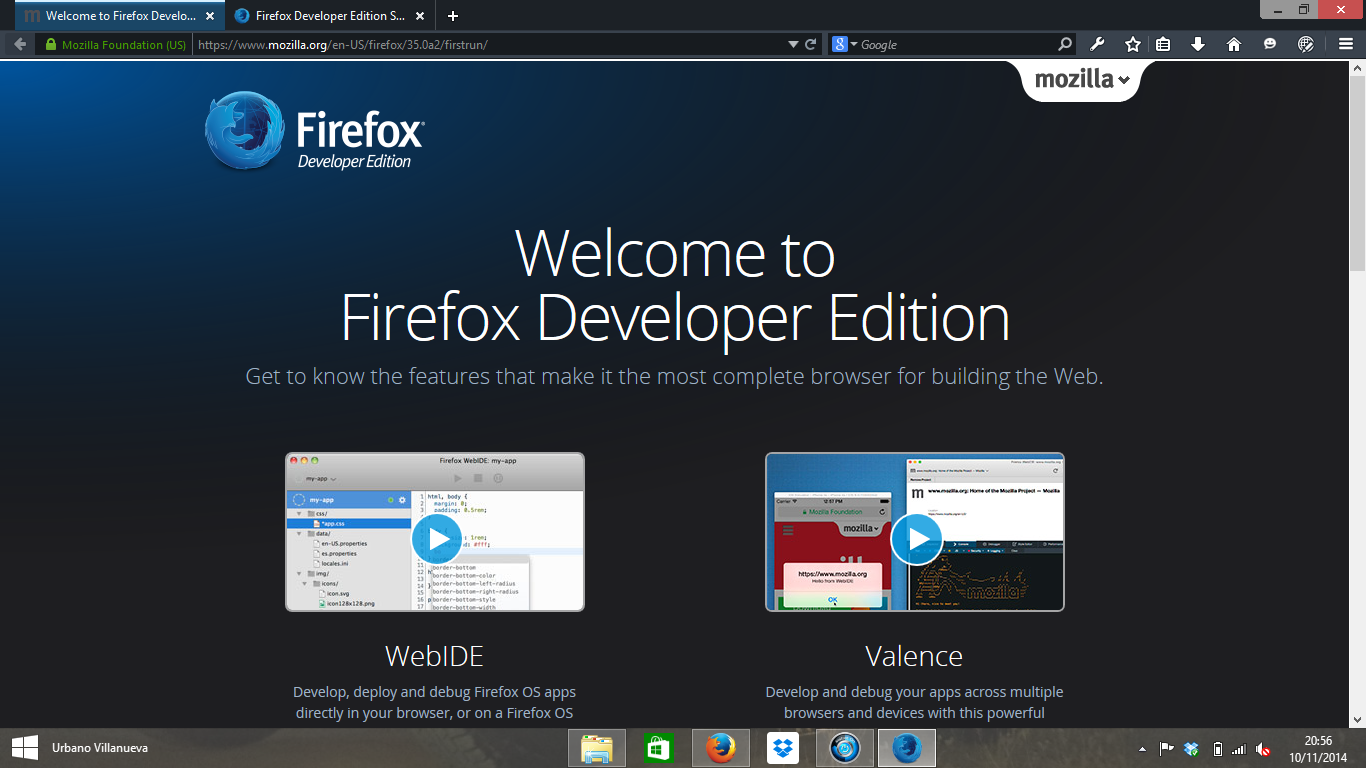Reload the current page
Screen dimensions: 1366x768
coord(811,44)
